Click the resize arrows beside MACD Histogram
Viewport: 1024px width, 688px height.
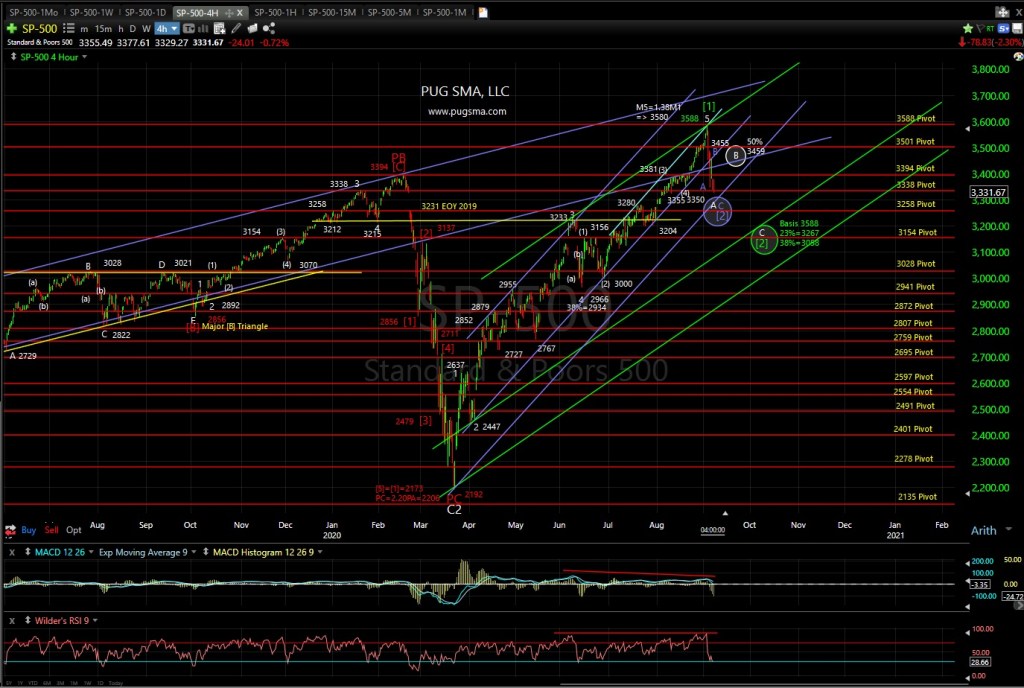206,552
